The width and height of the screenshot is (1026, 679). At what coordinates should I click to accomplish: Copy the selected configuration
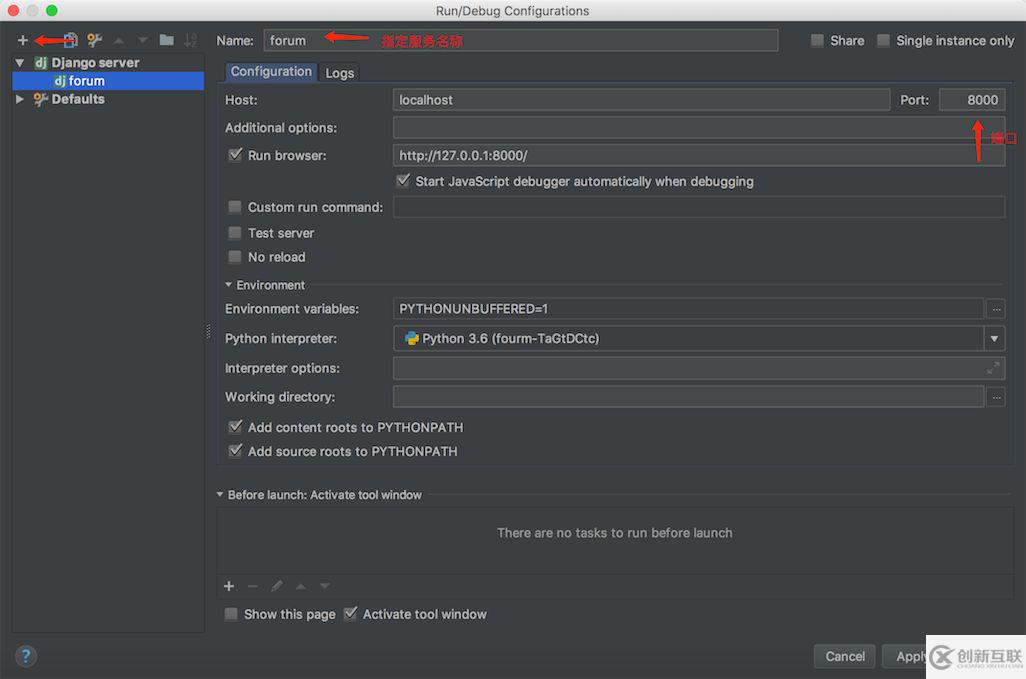click(x=70, y=40)
